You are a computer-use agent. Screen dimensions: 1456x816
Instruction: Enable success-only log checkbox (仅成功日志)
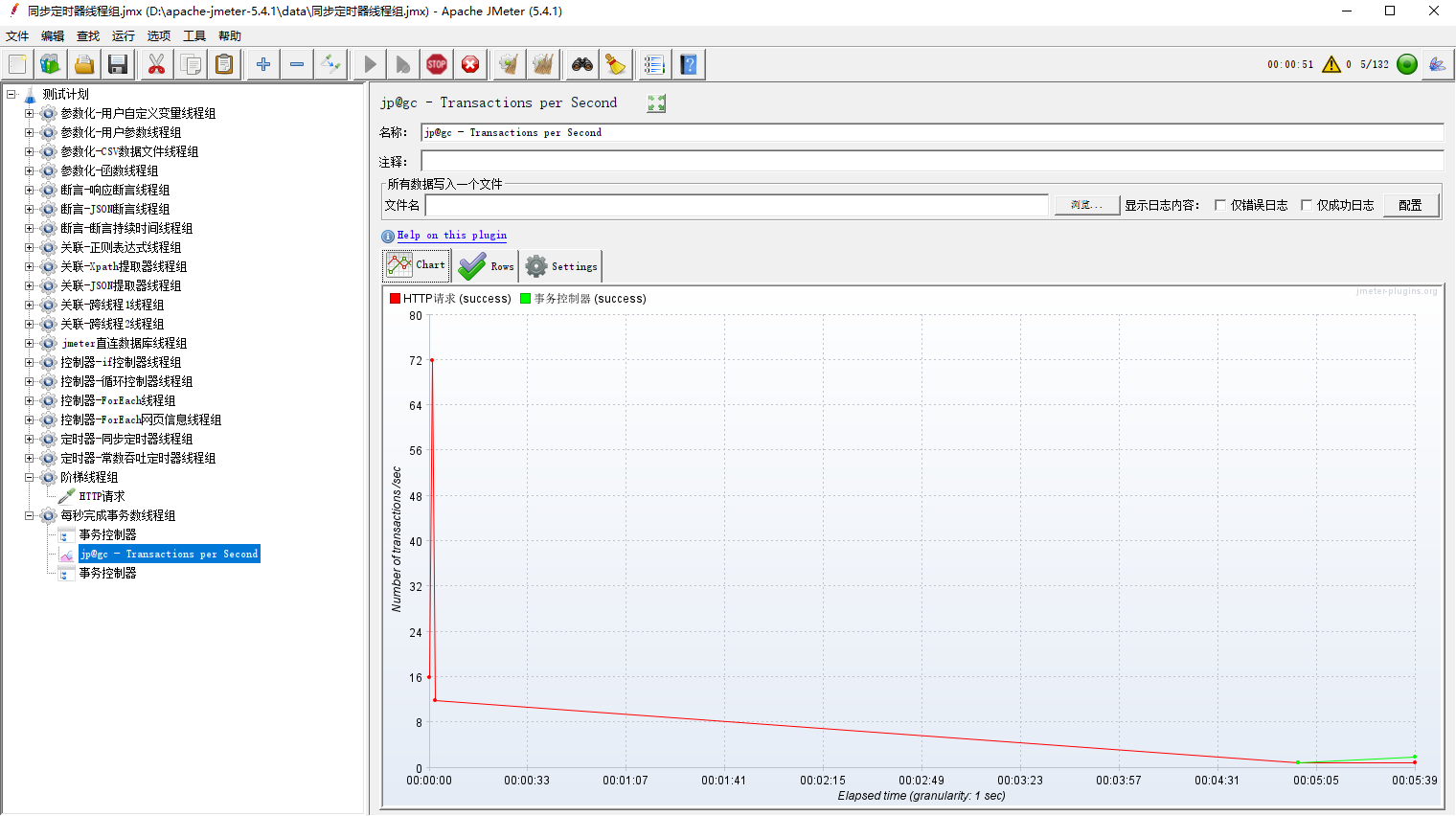(1307, 205)
